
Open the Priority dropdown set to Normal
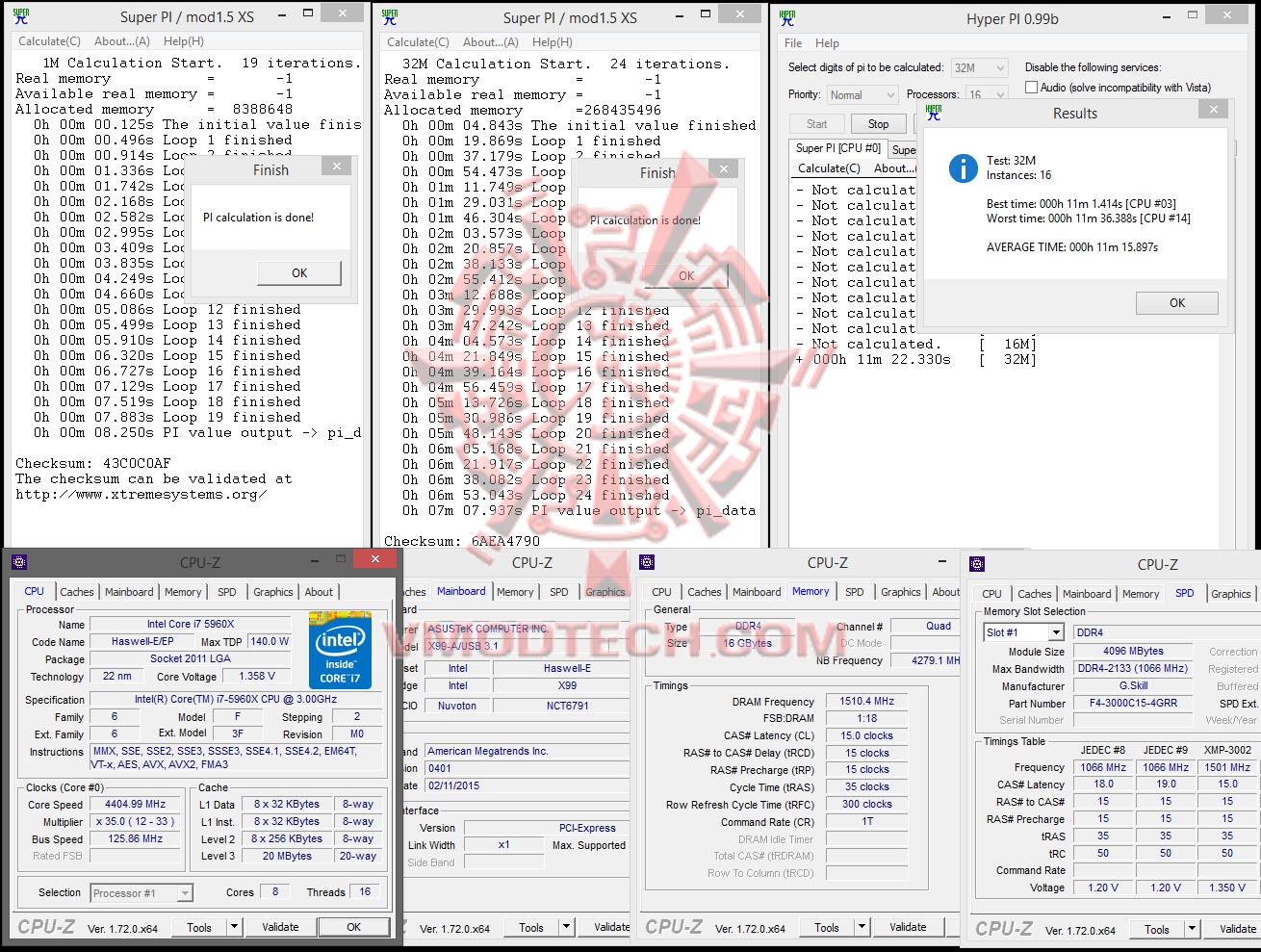click(x=862, y=94)
